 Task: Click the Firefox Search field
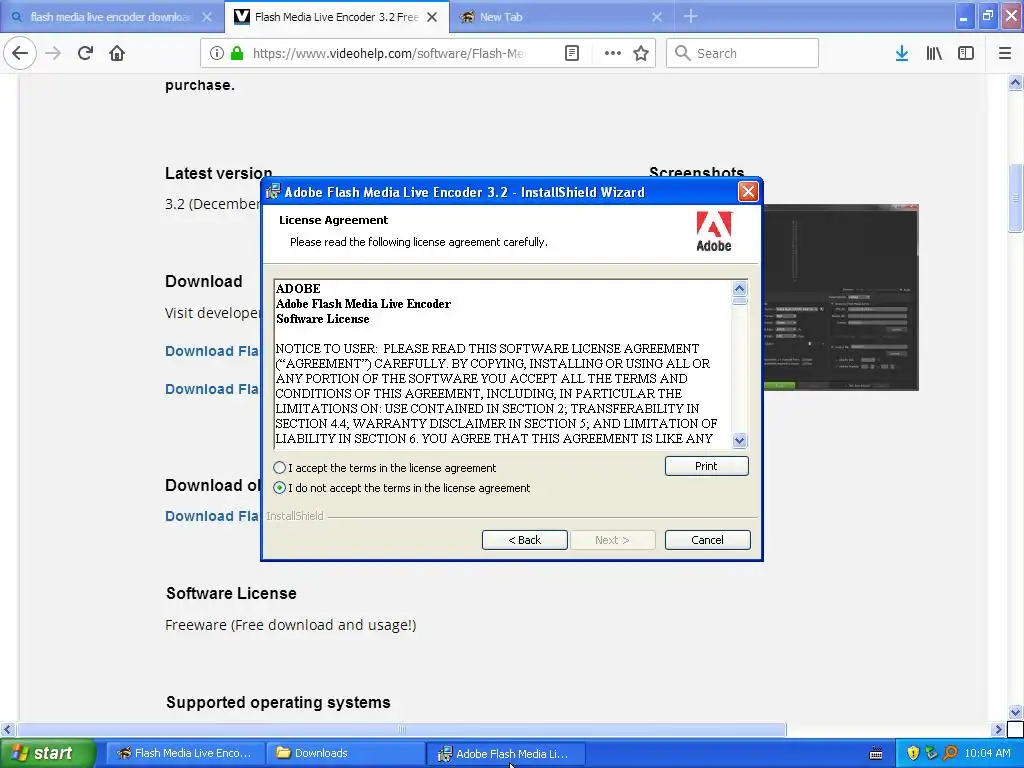tap(742, 53)
